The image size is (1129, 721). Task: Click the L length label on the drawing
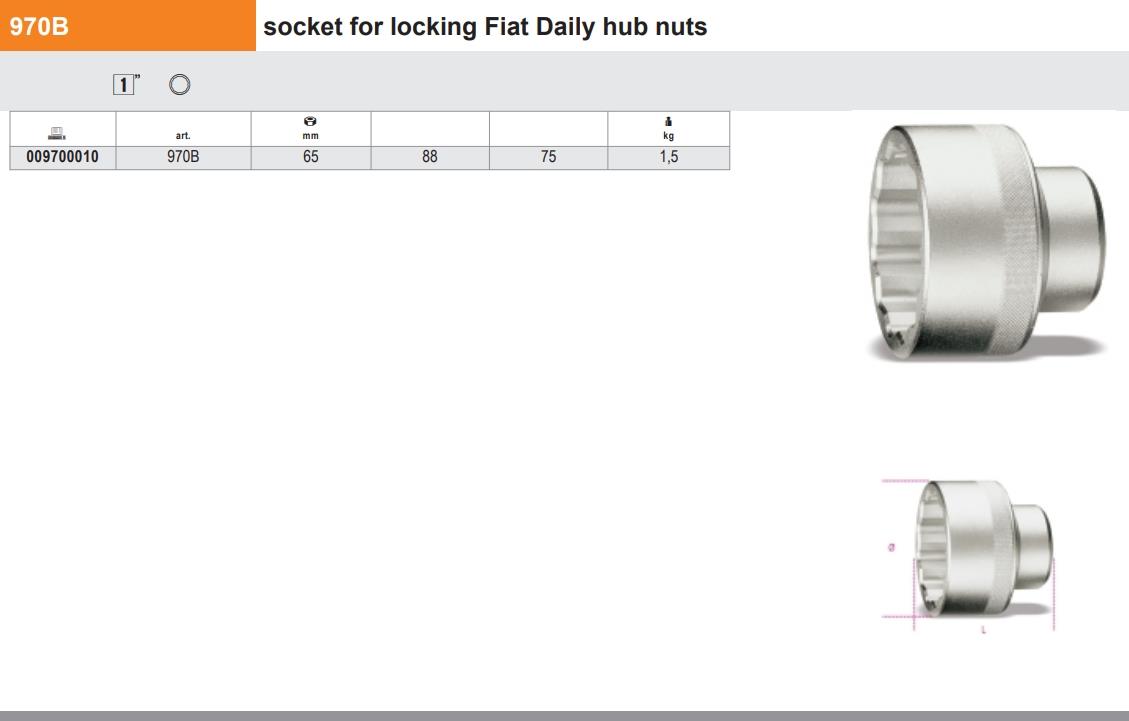pyautogui.click(x=983, y=631)
